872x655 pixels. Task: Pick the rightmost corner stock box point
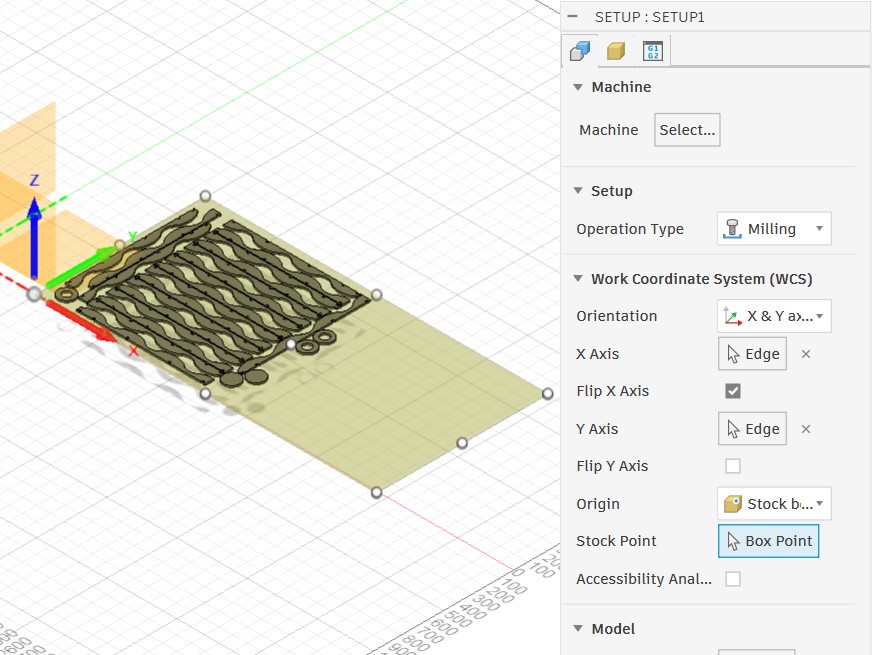point(547,394)
